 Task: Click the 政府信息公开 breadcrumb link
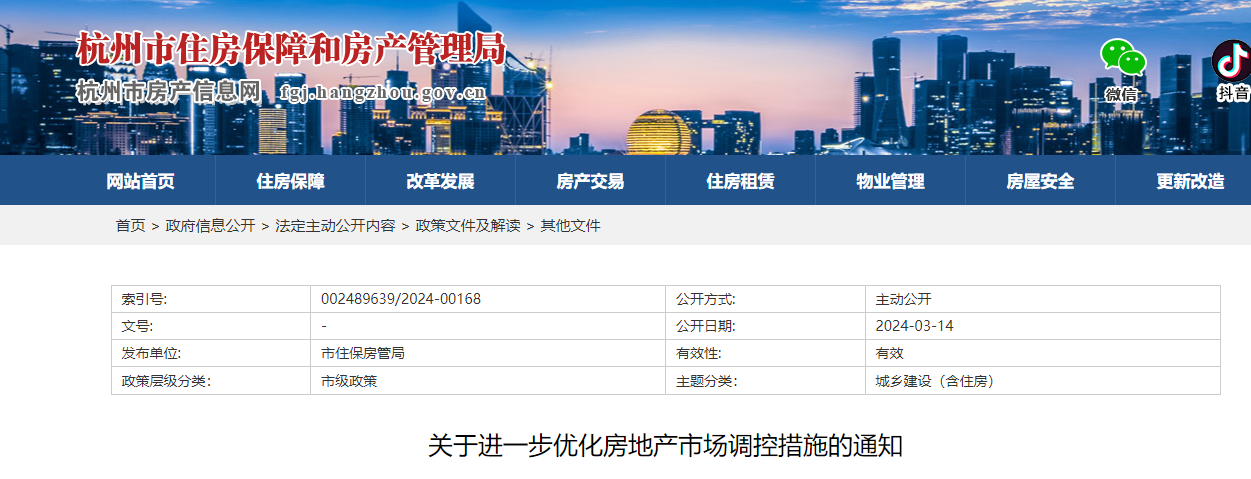tap(210, 226)
